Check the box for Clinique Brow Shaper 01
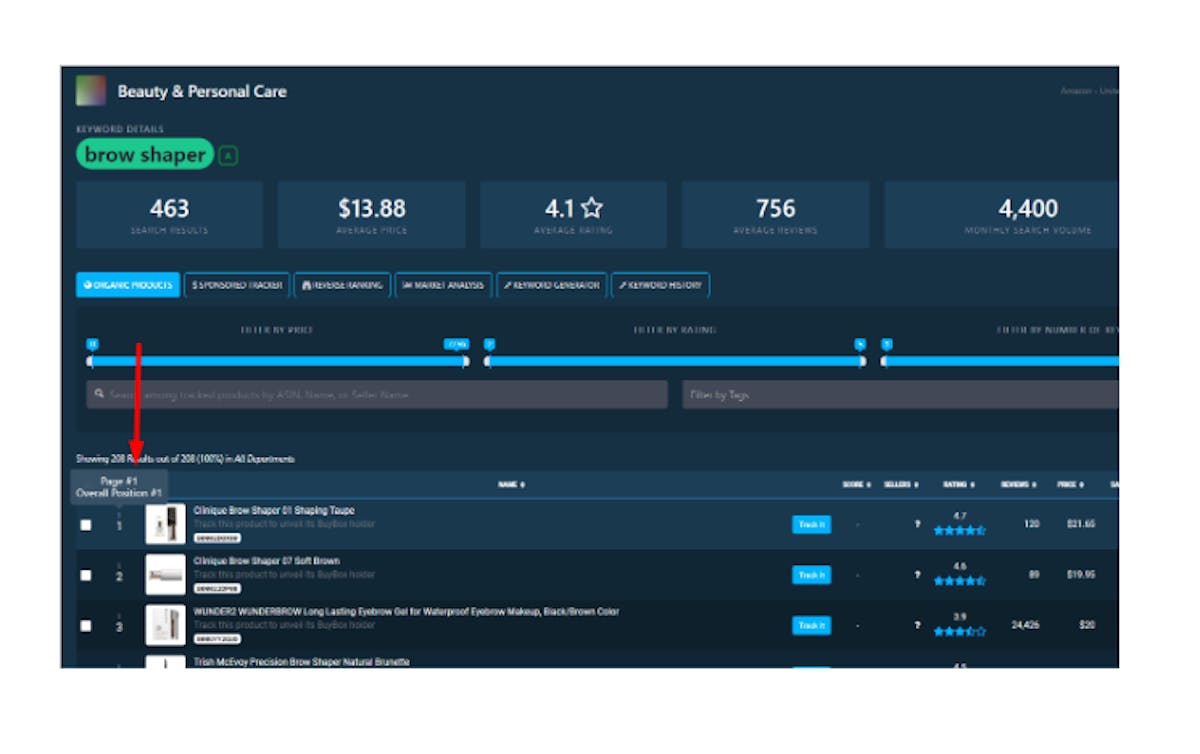The height and width of the screenshot is (754, 1200). pyautogui.click(x=86, y=525)
